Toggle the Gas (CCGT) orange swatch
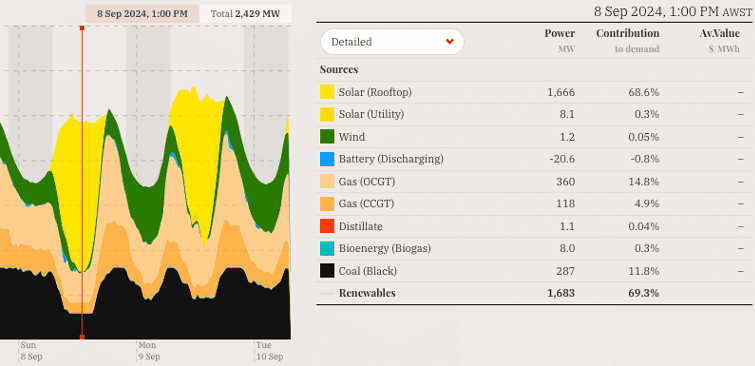Screen dimensions: 755x366 click(x=327, y=204)
